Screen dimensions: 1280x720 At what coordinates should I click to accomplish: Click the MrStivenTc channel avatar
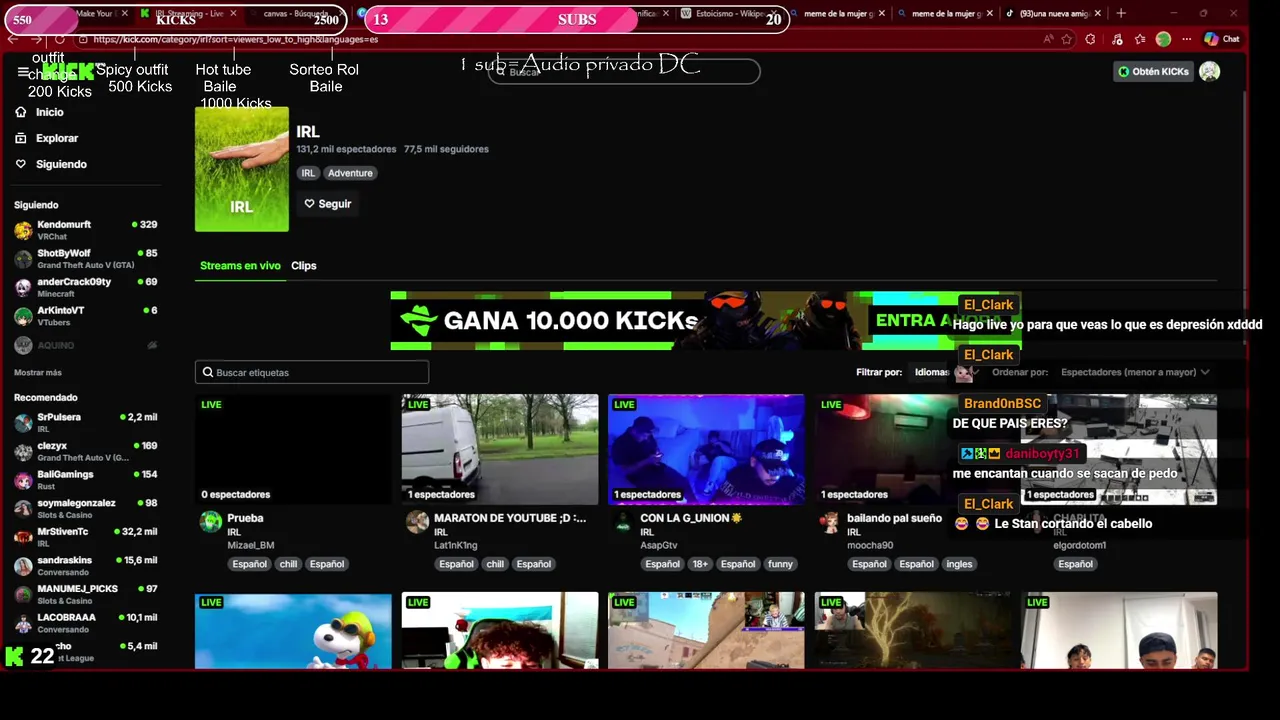click(x=23, y=538)
